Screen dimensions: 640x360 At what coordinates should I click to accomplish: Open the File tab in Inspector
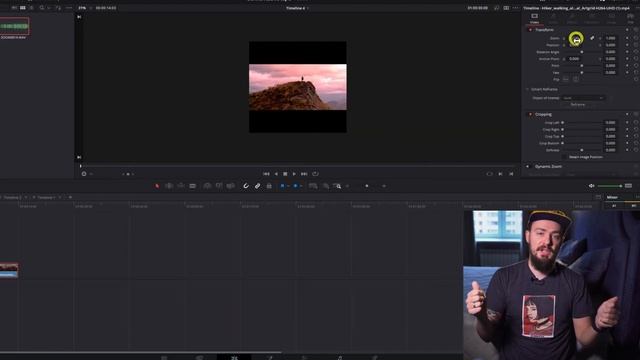pyautogui.click(x=631, y=18)
